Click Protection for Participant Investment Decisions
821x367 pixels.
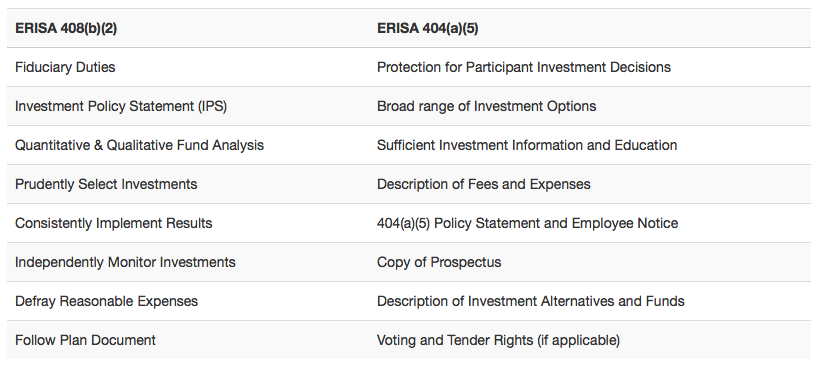pyautogui.click(x=524, y=67)
